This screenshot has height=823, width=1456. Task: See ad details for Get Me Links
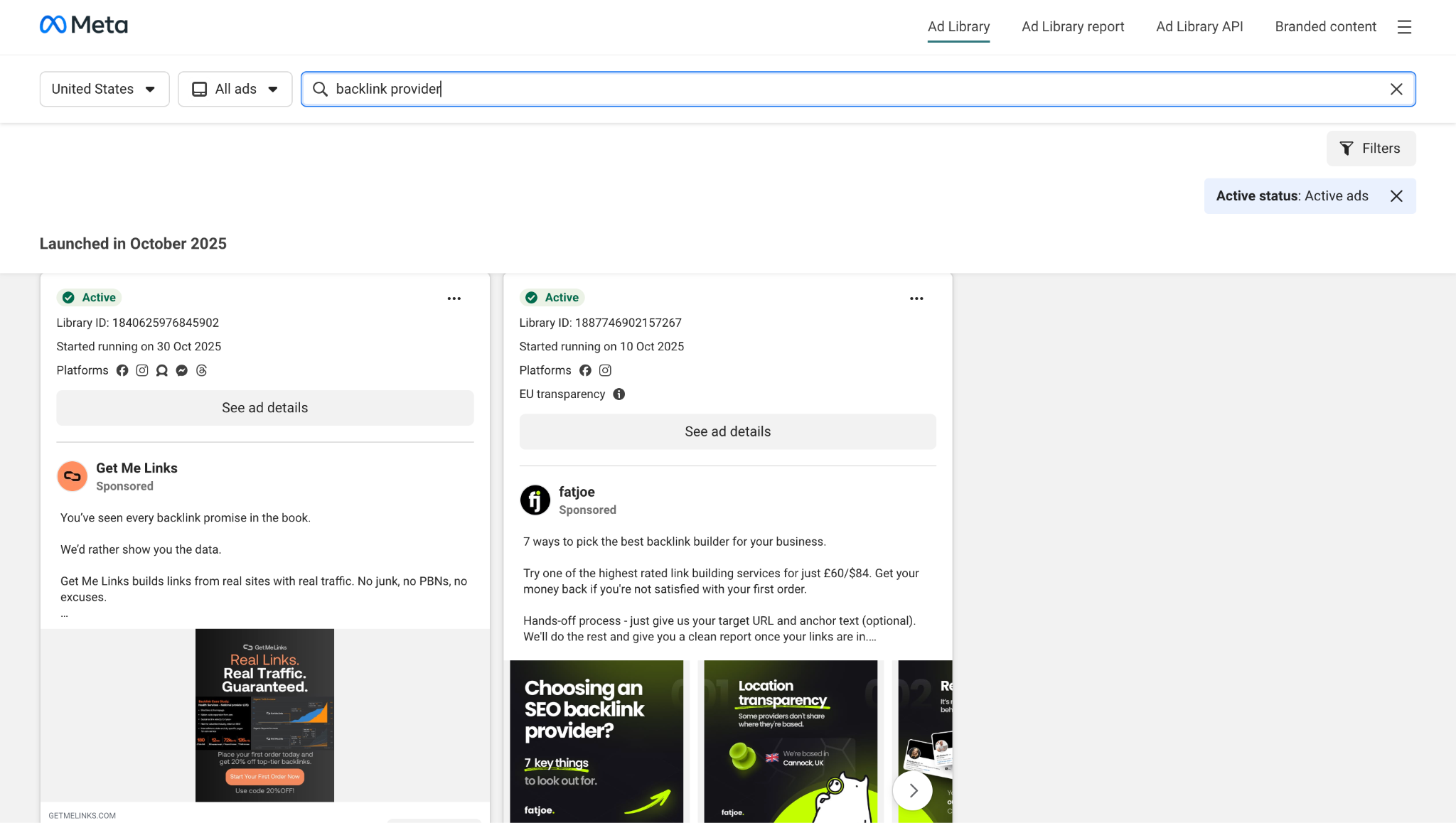click(265, 408)
